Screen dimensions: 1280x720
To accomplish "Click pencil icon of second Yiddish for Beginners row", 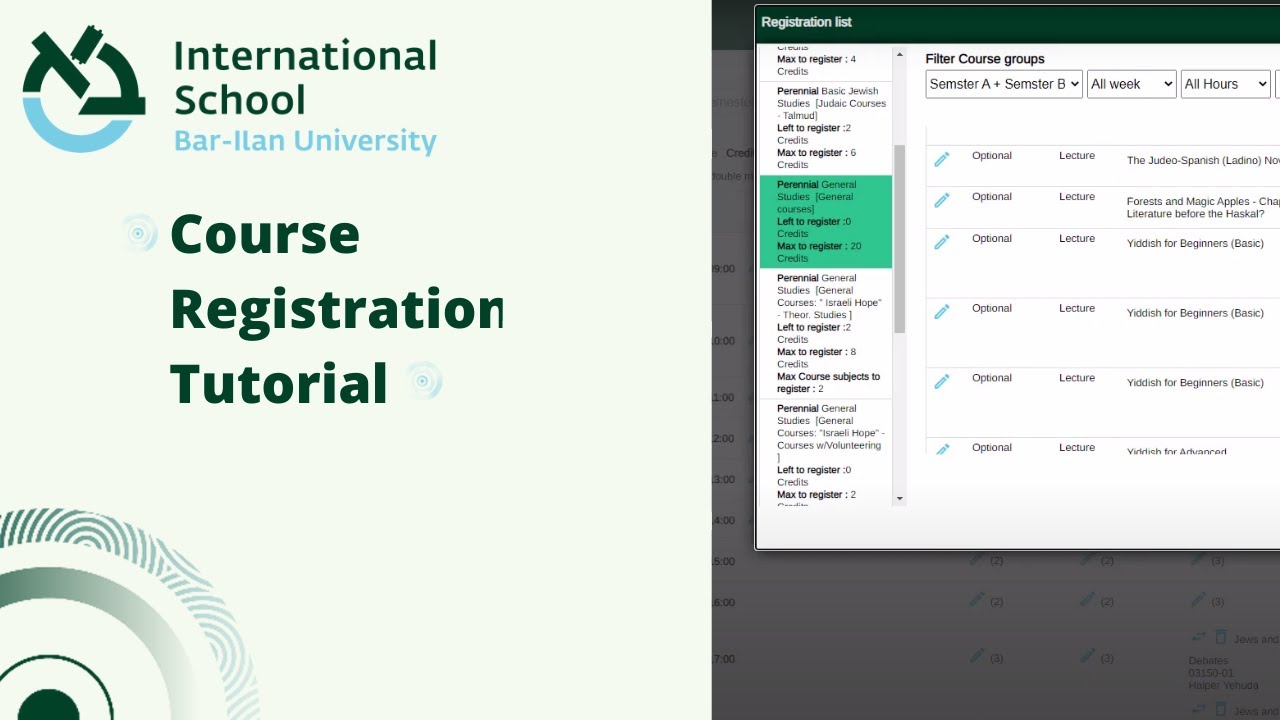I will click(x=941, y=313).
